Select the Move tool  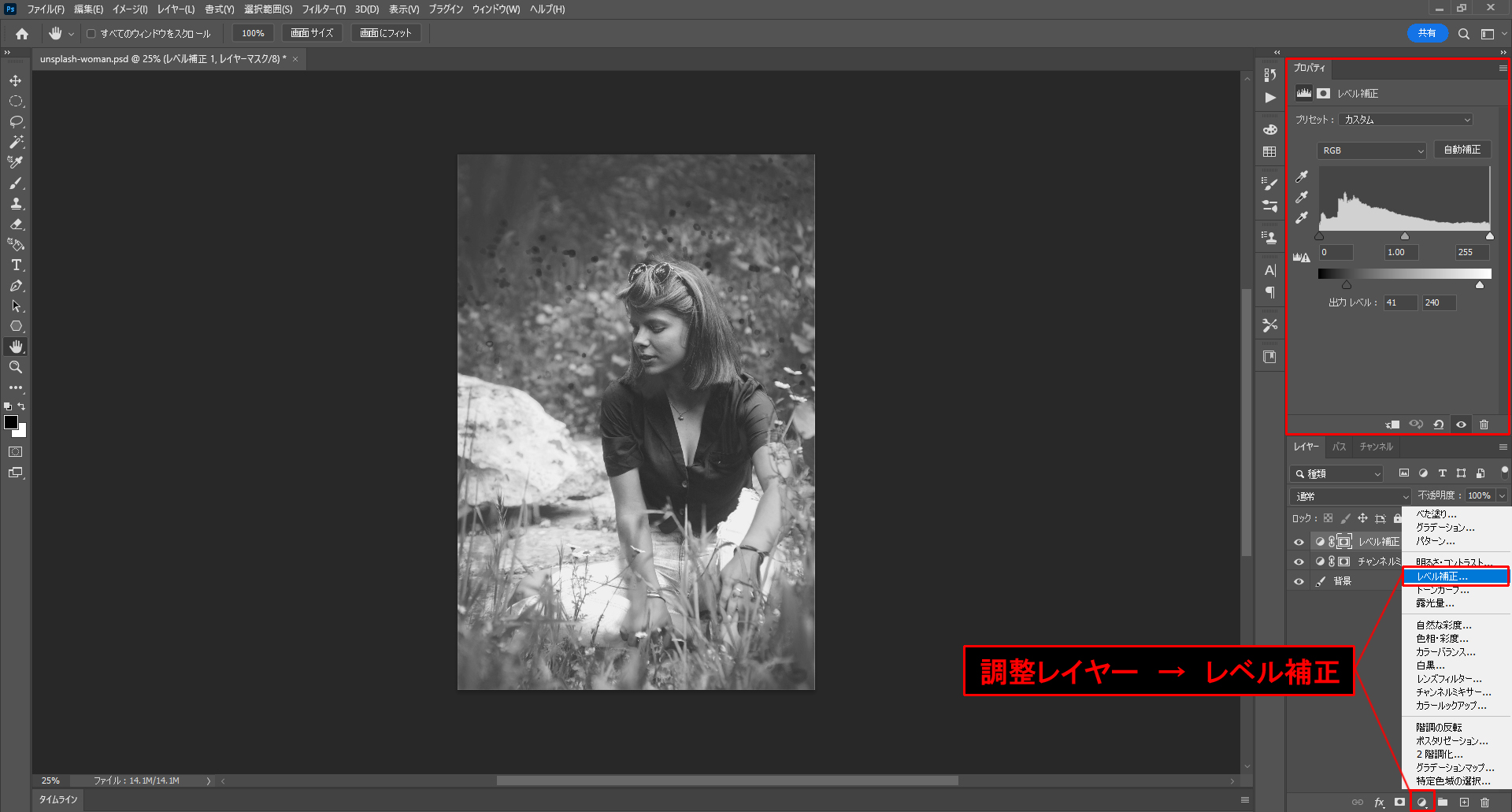point(16,81)
